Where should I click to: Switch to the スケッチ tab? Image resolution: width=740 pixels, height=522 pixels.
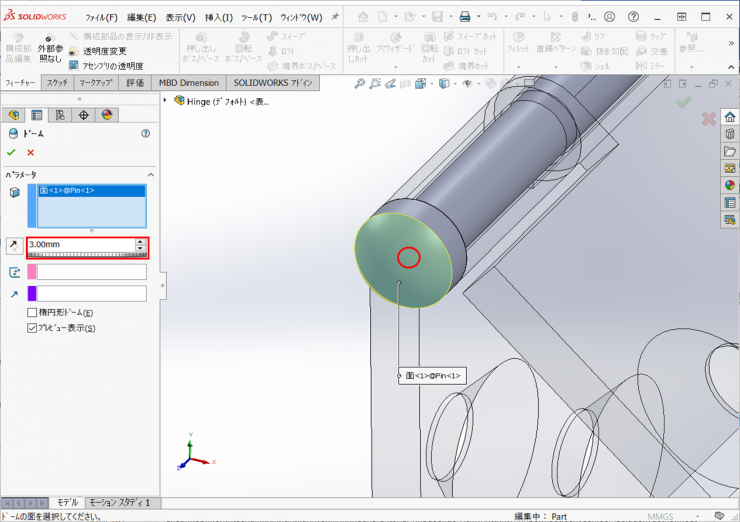point(57,83)
